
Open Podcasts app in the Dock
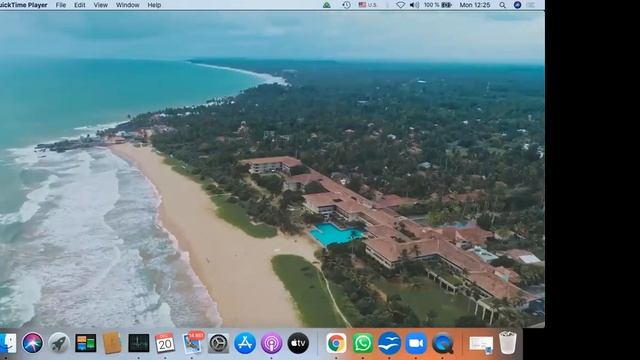(271, 343)
